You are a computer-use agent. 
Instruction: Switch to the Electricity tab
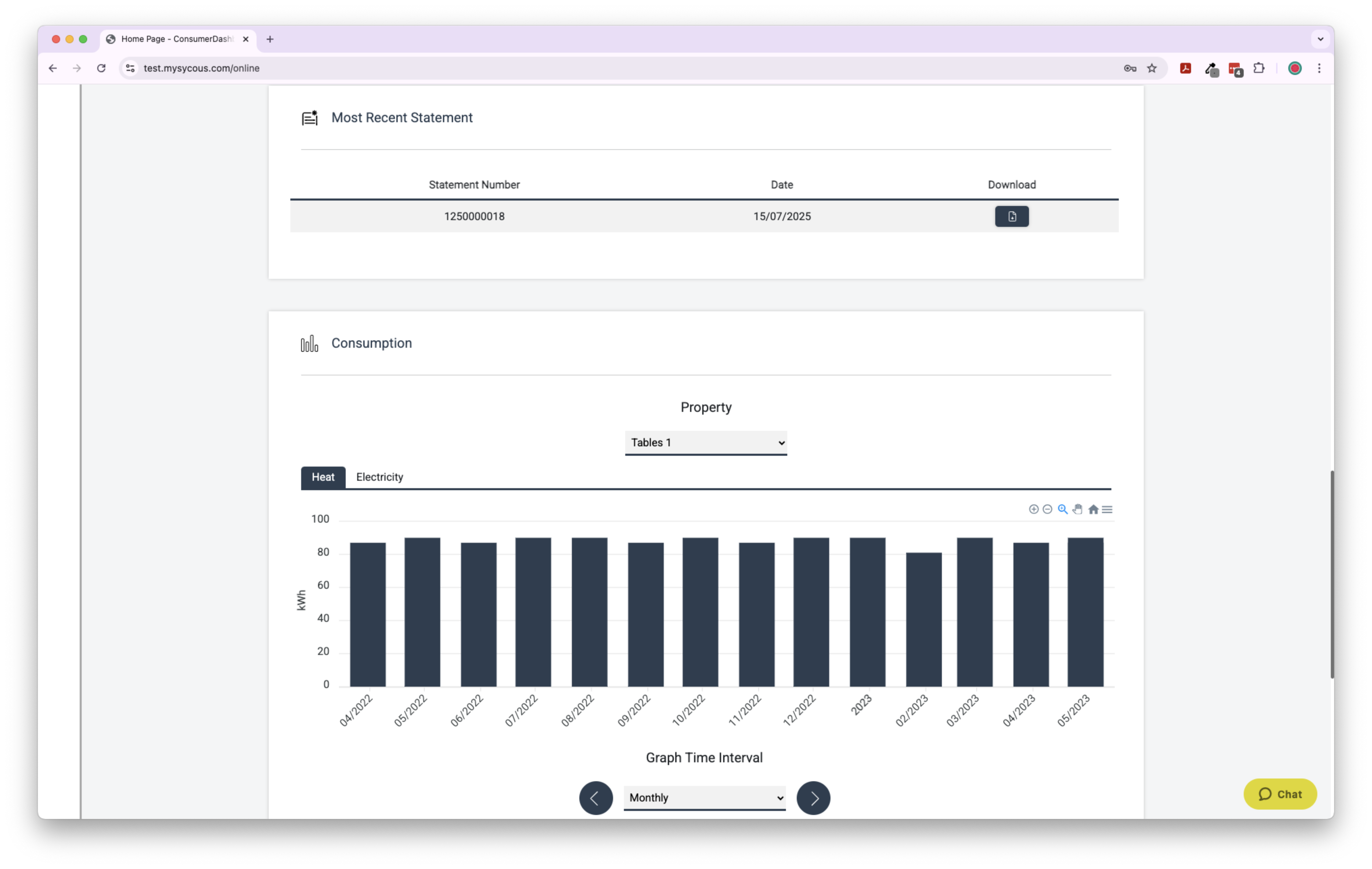[379, 477]
